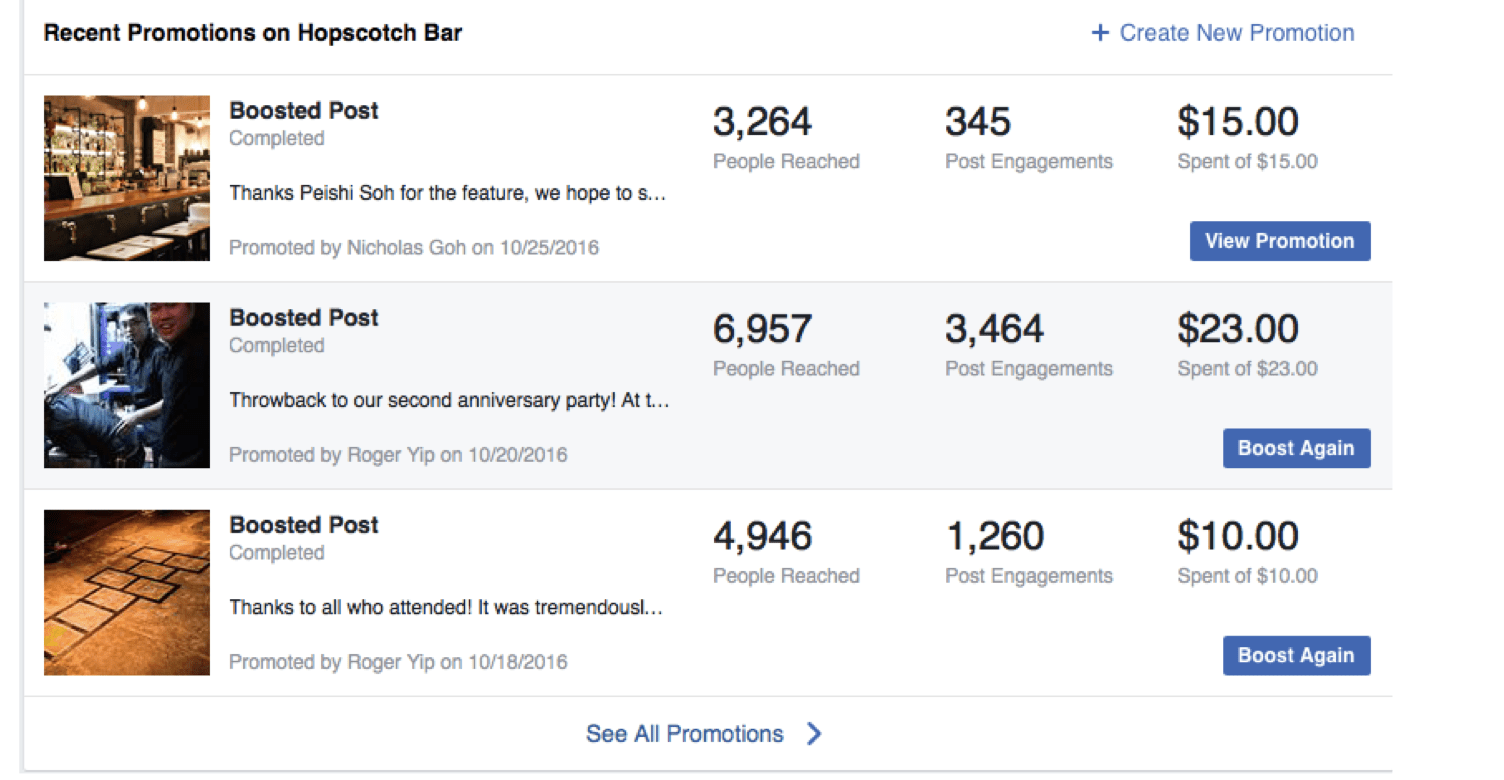Screen dimensions: 1504x780
Task: Click the plus icon beside Create New Promotion
Action: point(1100,33)
